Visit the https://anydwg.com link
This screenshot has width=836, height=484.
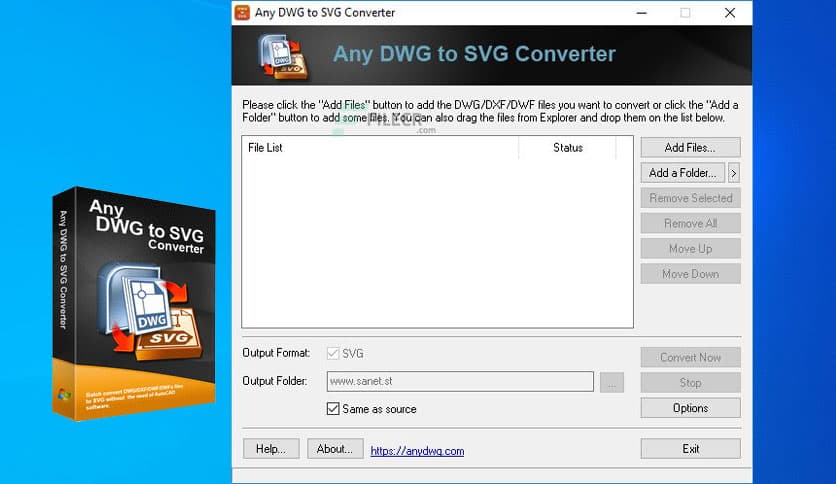(x=417, y=451)
